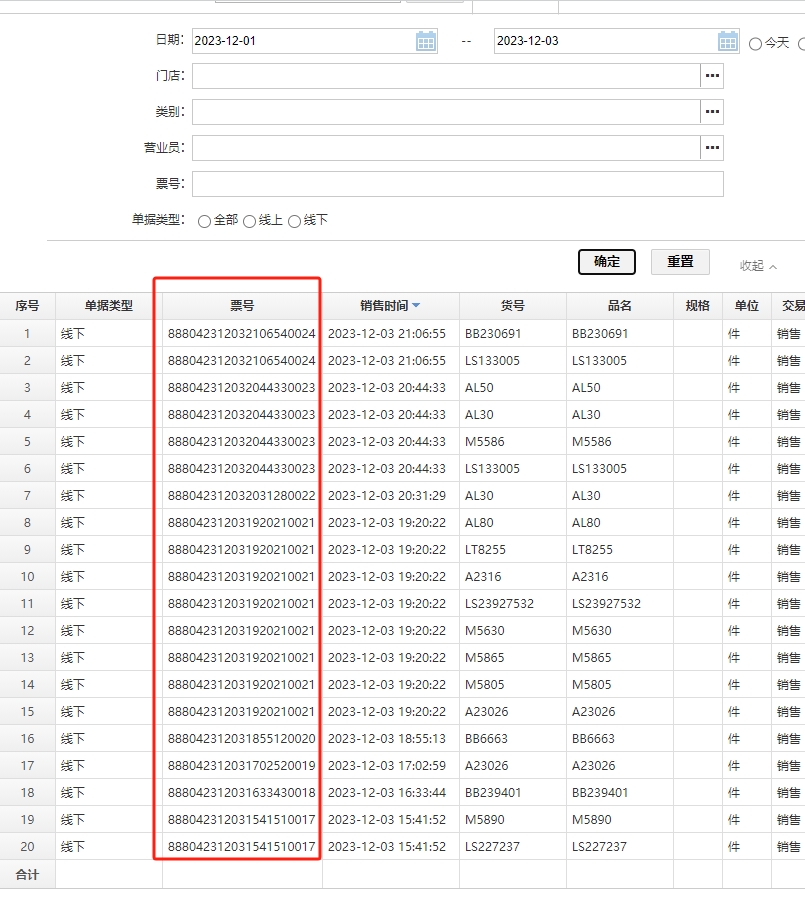Select row 3 item code AL50
This screenshot has width=805, height=897.
coord(479,387)
